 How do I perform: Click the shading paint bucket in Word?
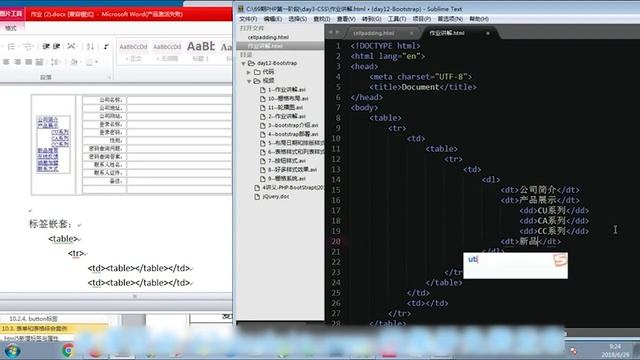coord(74,62)
